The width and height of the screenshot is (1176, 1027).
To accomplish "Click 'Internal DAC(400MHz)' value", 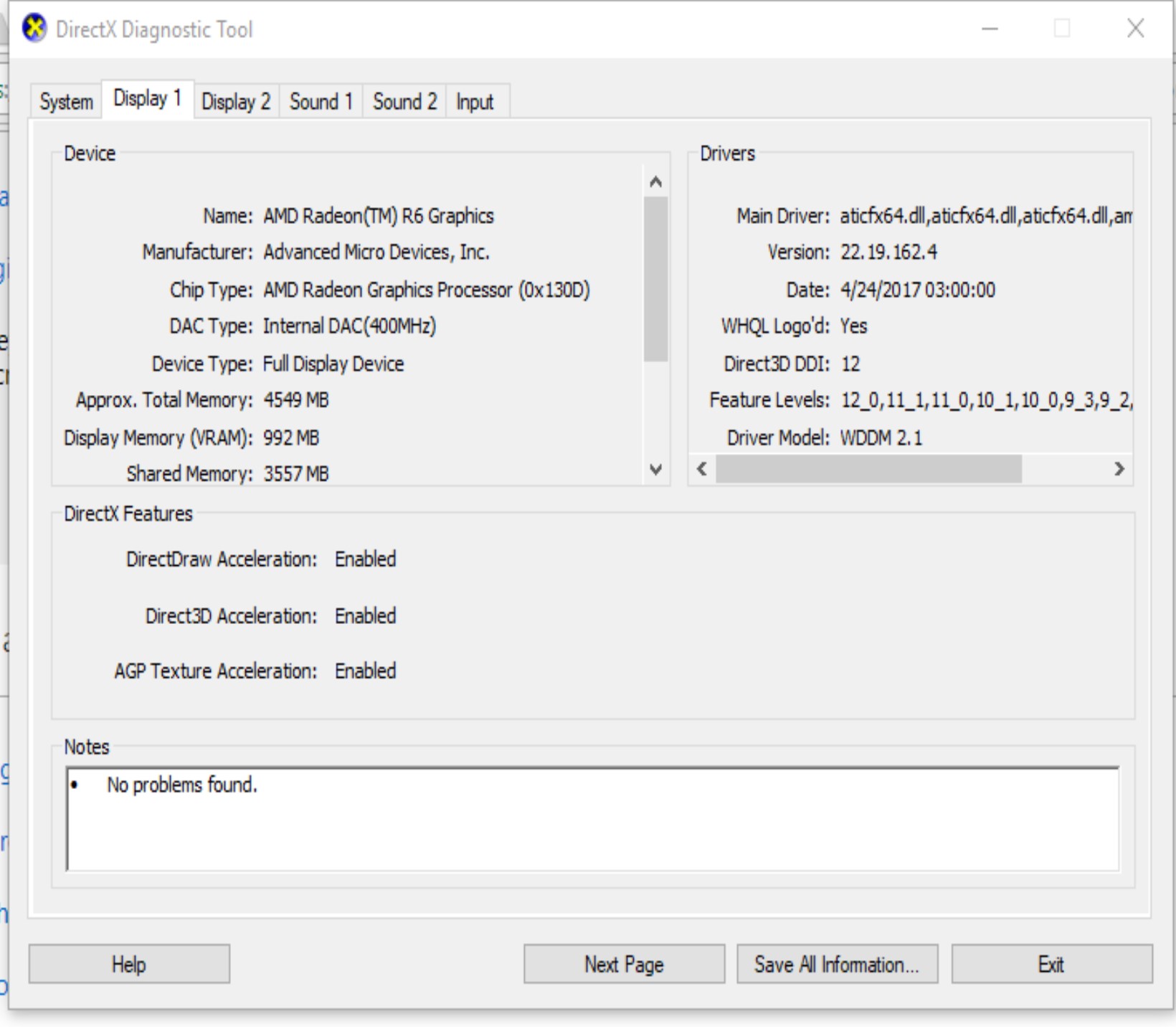I will tap(349, 326).
